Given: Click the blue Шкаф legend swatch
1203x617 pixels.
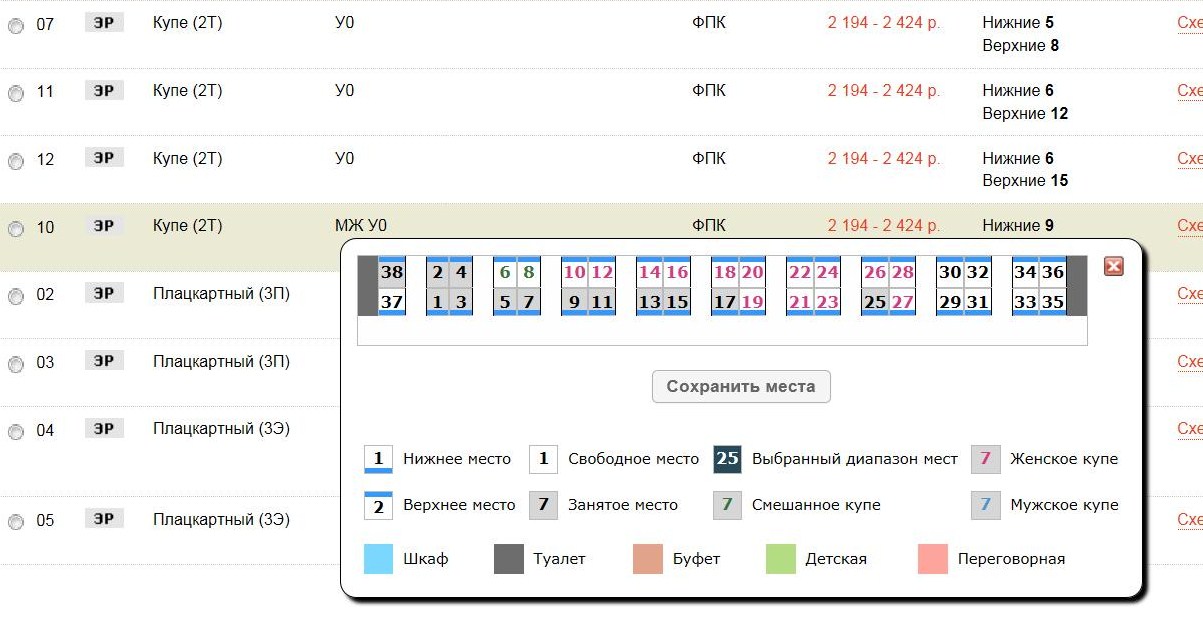Looking at the screenshot, I should click(379, 559).
